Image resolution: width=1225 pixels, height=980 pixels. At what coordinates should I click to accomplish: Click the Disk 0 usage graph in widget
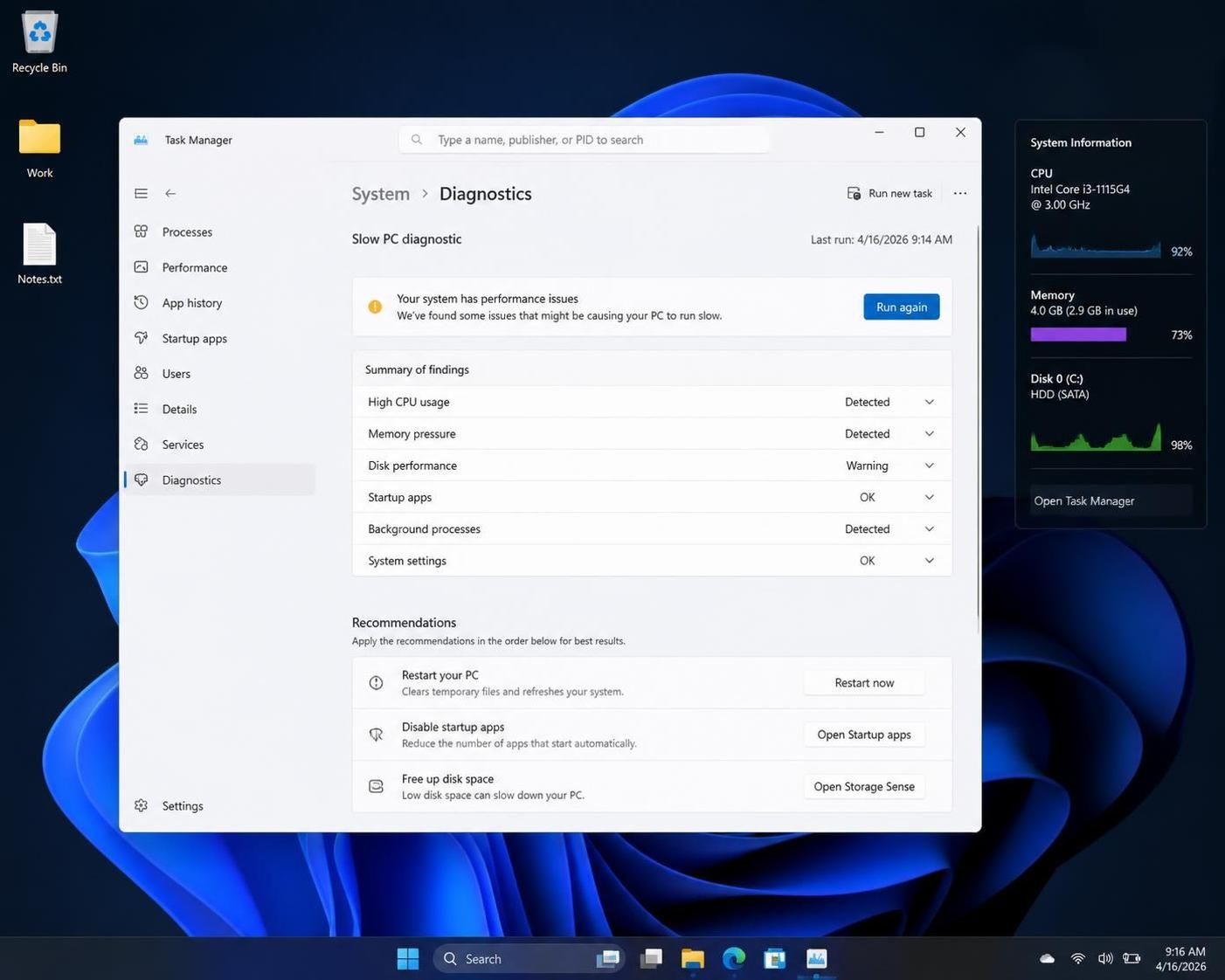(x=1096, y=437)
